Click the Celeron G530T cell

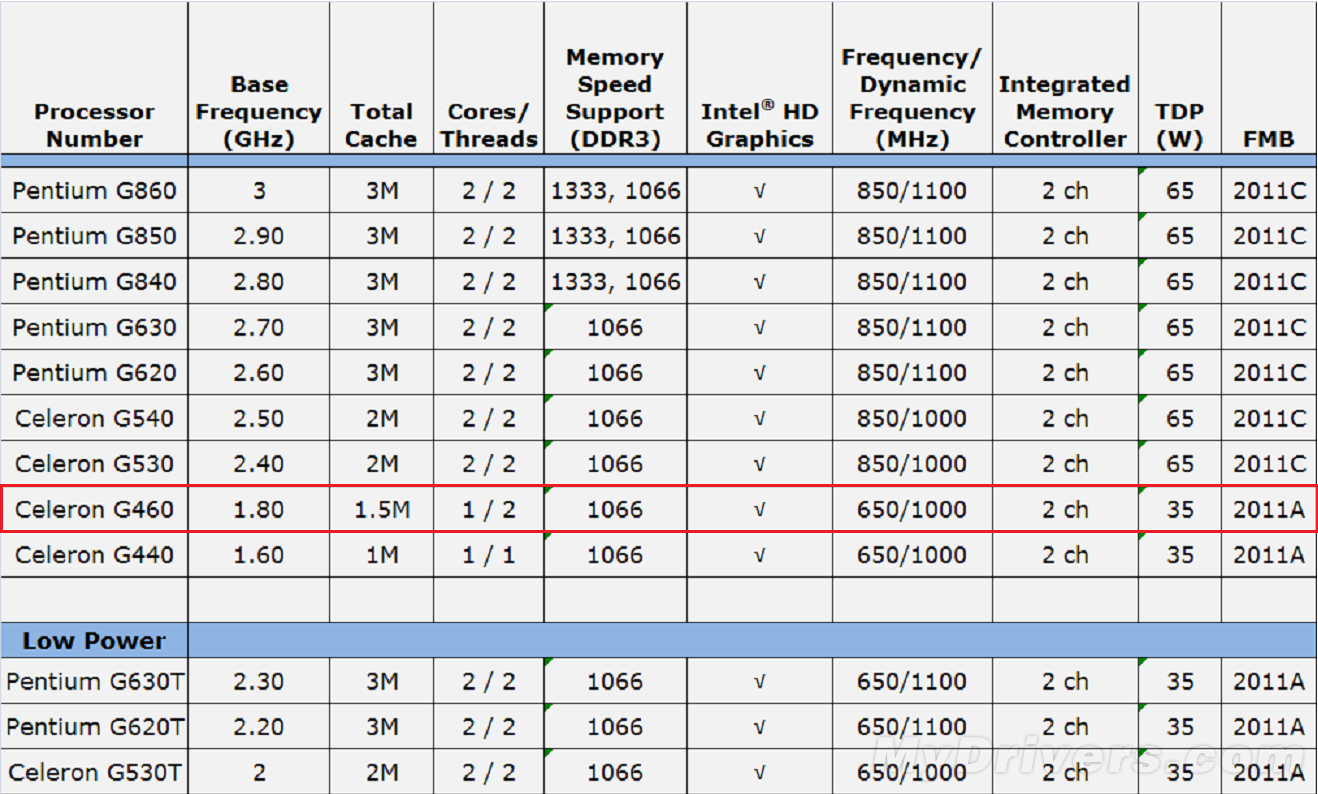coord(94,772)
